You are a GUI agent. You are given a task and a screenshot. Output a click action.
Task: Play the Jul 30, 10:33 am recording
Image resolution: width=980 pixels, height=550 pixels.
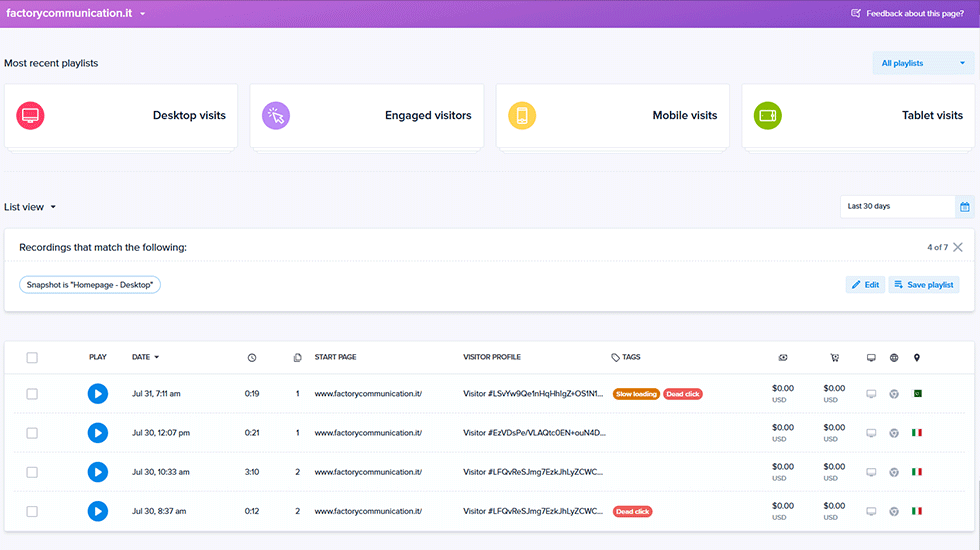[98, 472]
